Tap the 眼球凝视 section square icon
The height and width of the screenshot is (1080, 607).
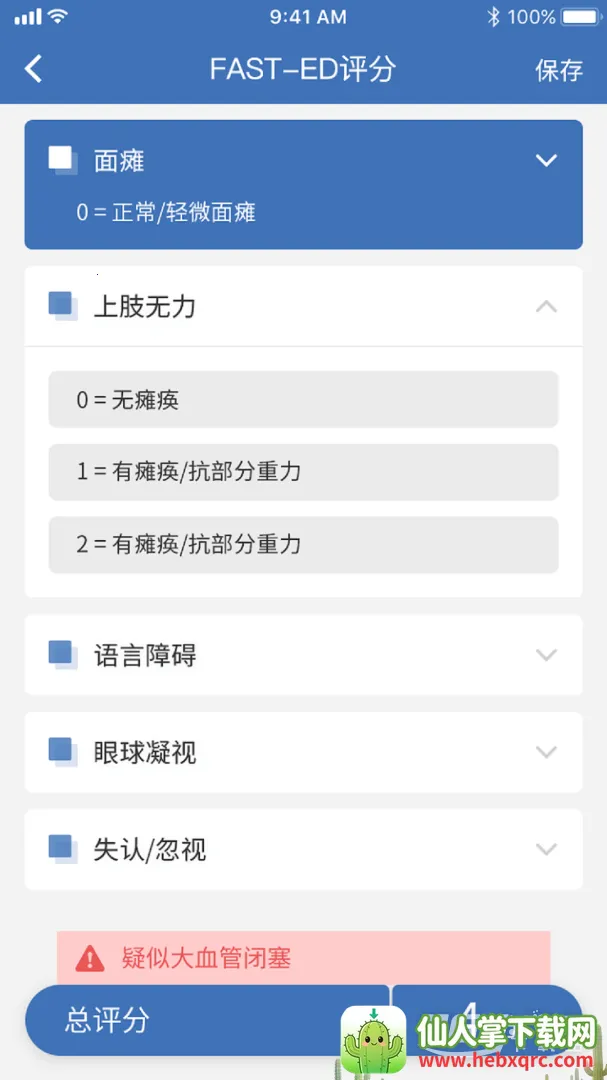(62, 752)
